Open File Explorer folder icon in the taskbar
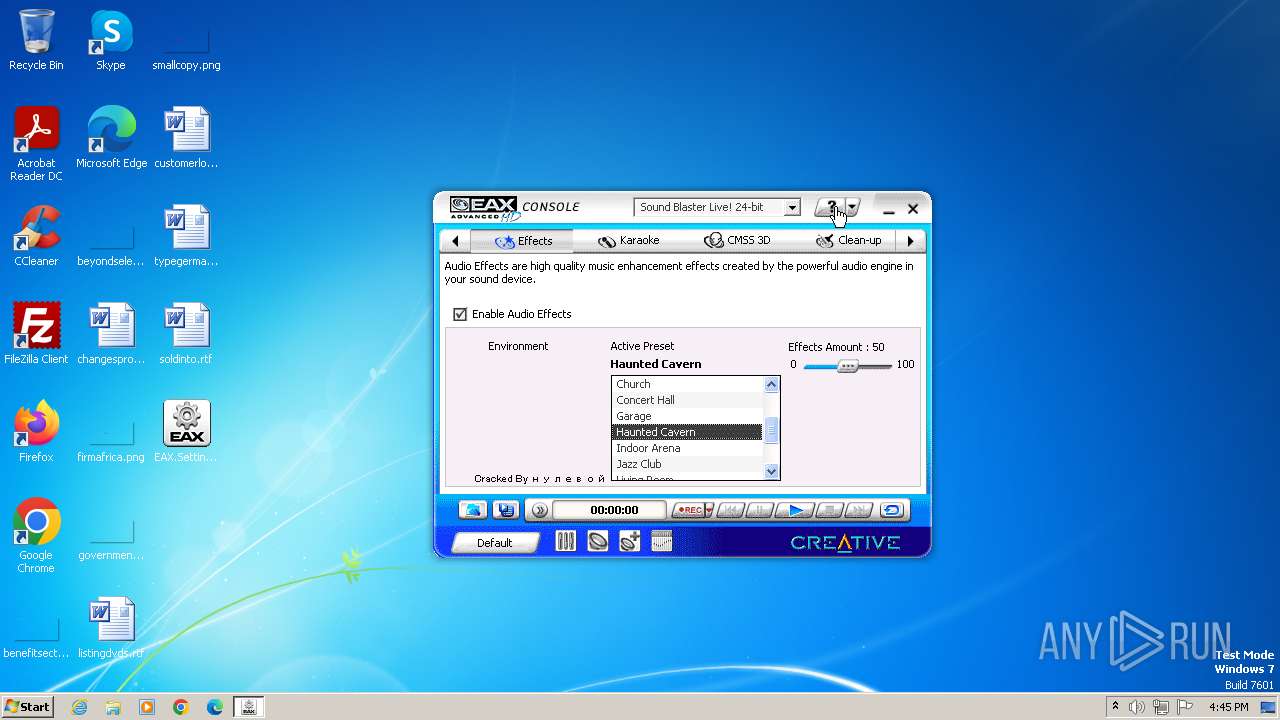Image resolution: width=1280 pixels, height=720 pixels. (113, 707)
